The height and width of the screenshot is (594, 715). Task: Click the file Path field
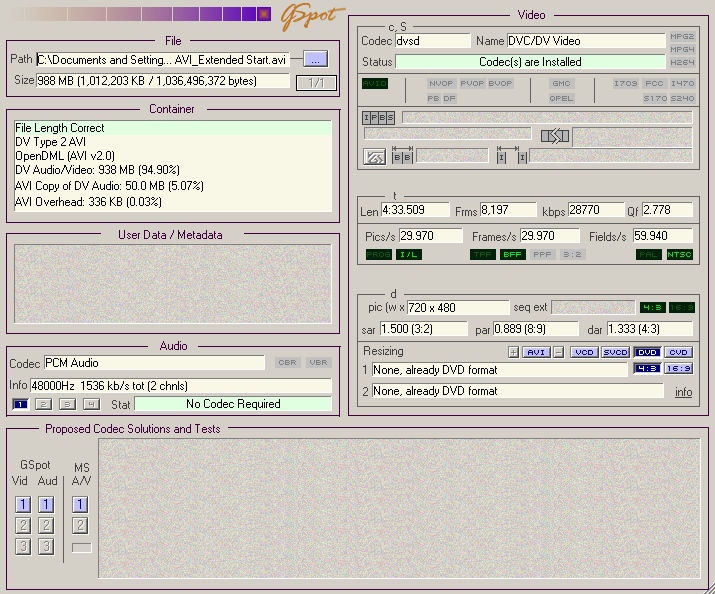pyautogui.click(x=163, y=60)
